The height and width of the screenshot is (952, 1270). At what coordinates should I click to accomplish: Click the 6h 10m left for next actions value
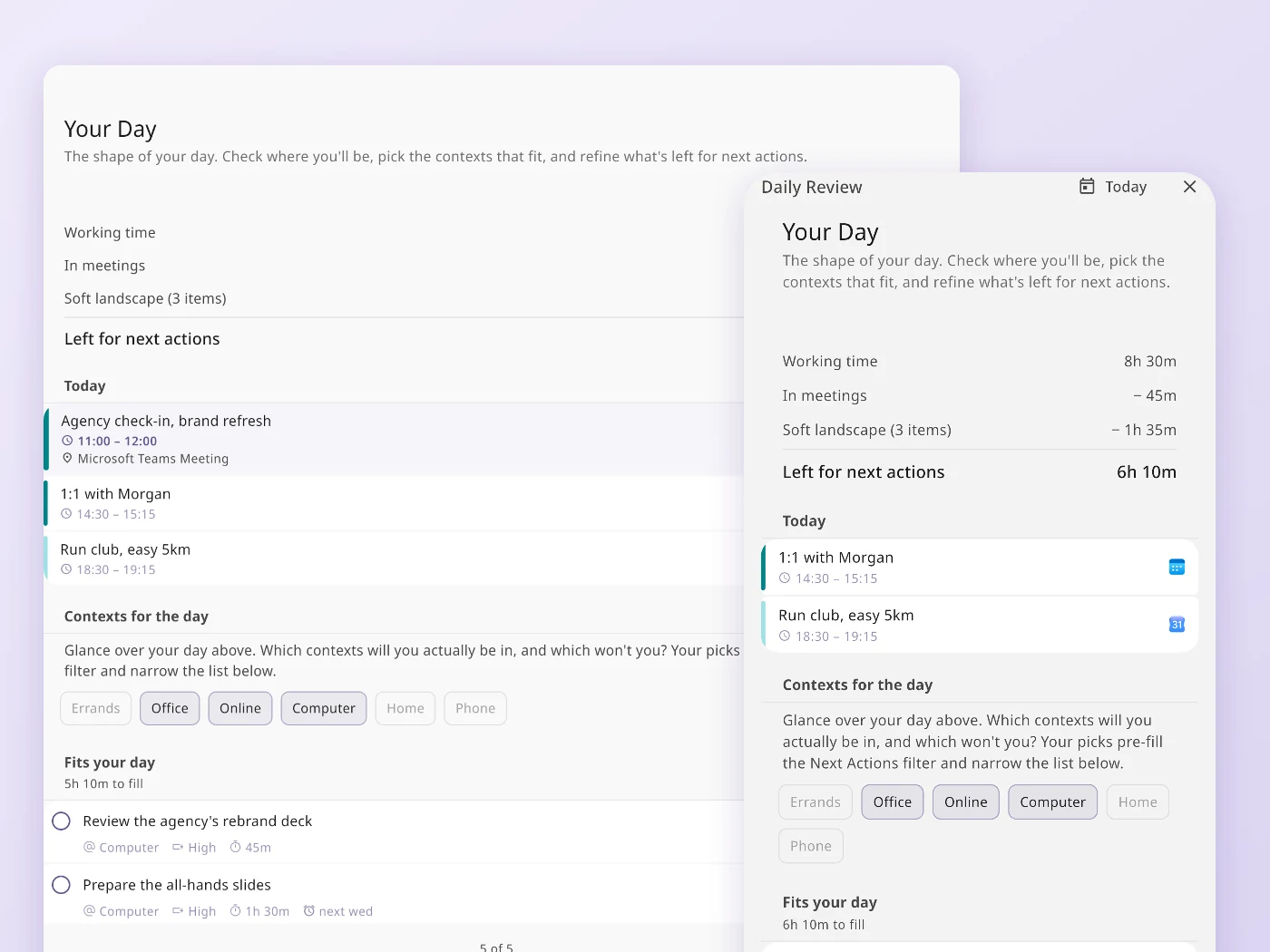point(1147,471)
